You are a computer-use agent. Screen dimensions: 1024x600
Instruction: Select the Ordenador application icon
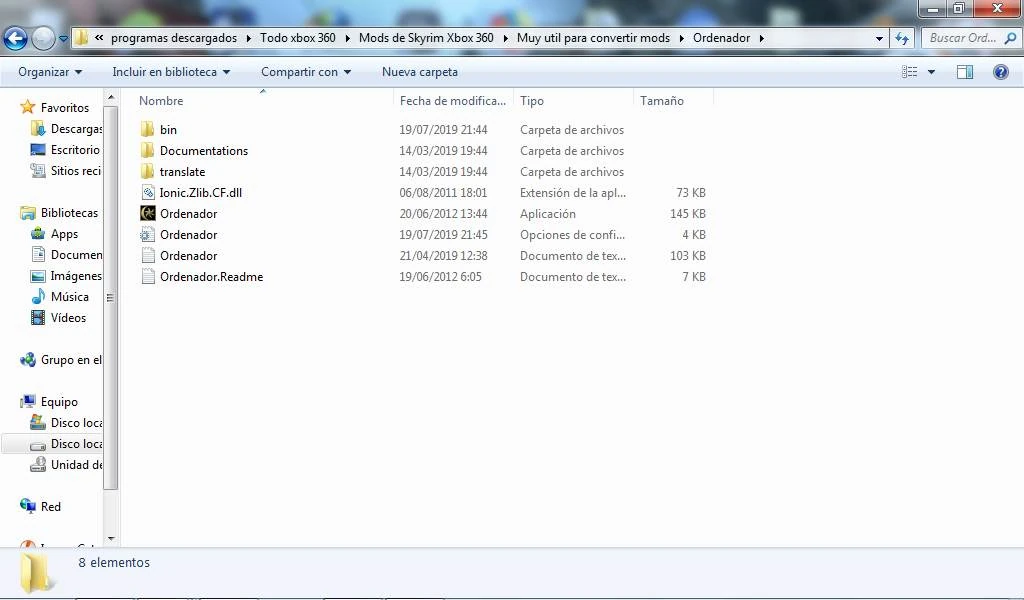pyautogui.click(x=148, y=213)
